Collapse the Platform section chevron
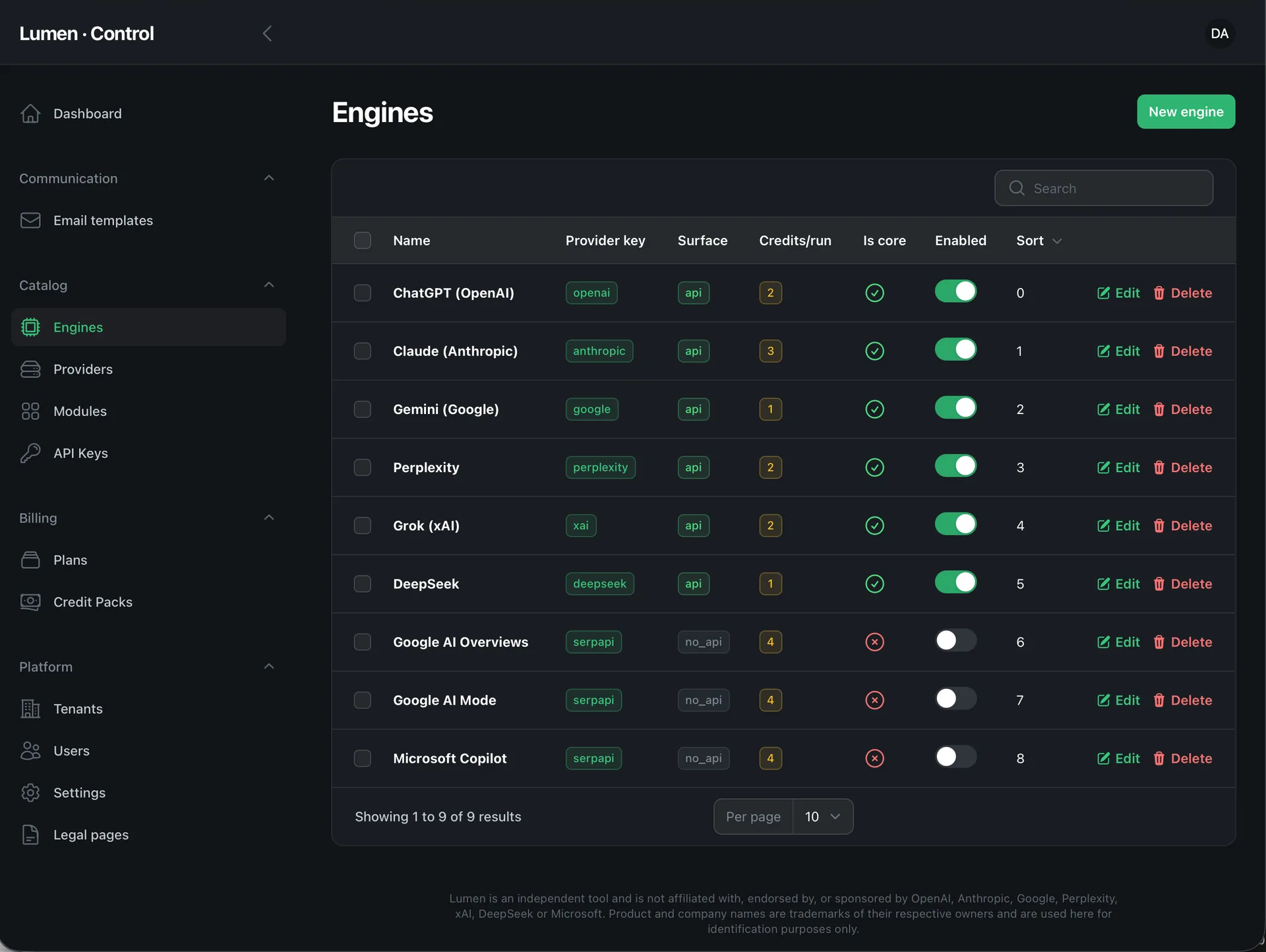 pyautogui.click(x=268, y=667)
